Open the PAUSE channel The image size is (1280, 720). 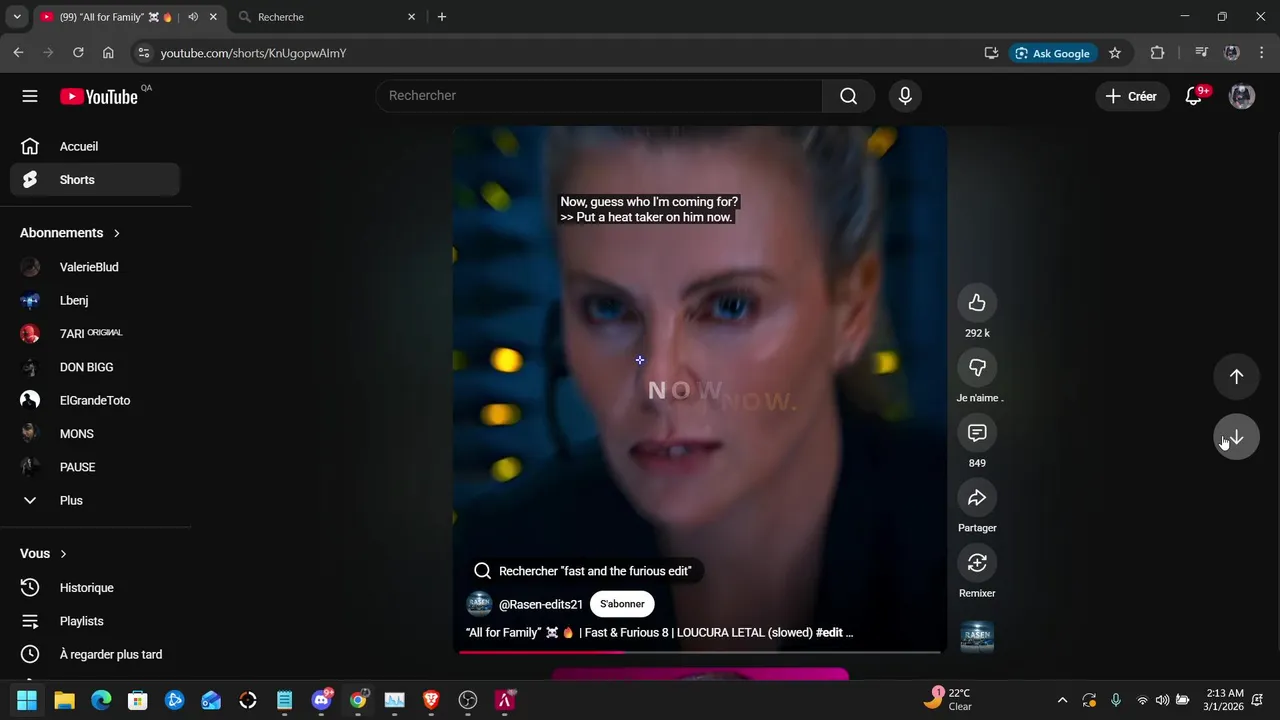95,467
